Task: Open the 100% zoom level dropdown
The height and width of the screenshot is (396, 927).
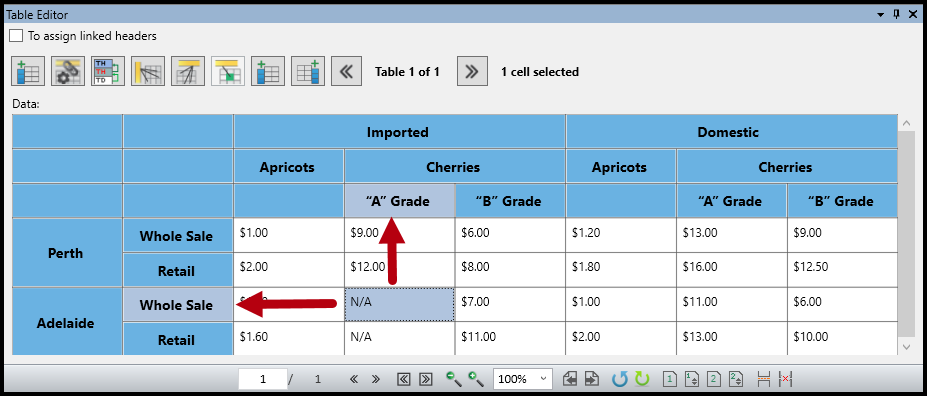Action: click(523, 379)
